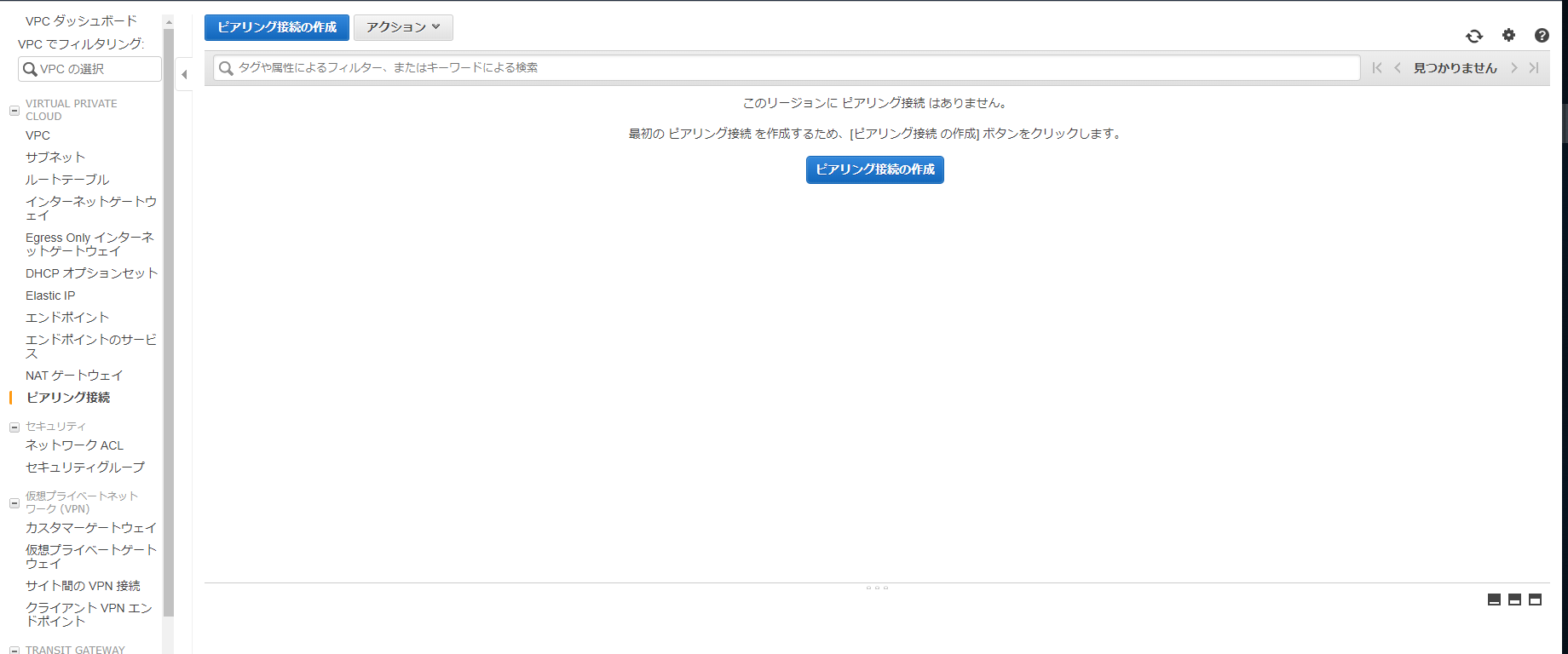Open 仮想プライベートゲートウェイ in sidebar
Image resolution: width=1568 pixels, height=654 pixels.
click(x=91, y=557)
